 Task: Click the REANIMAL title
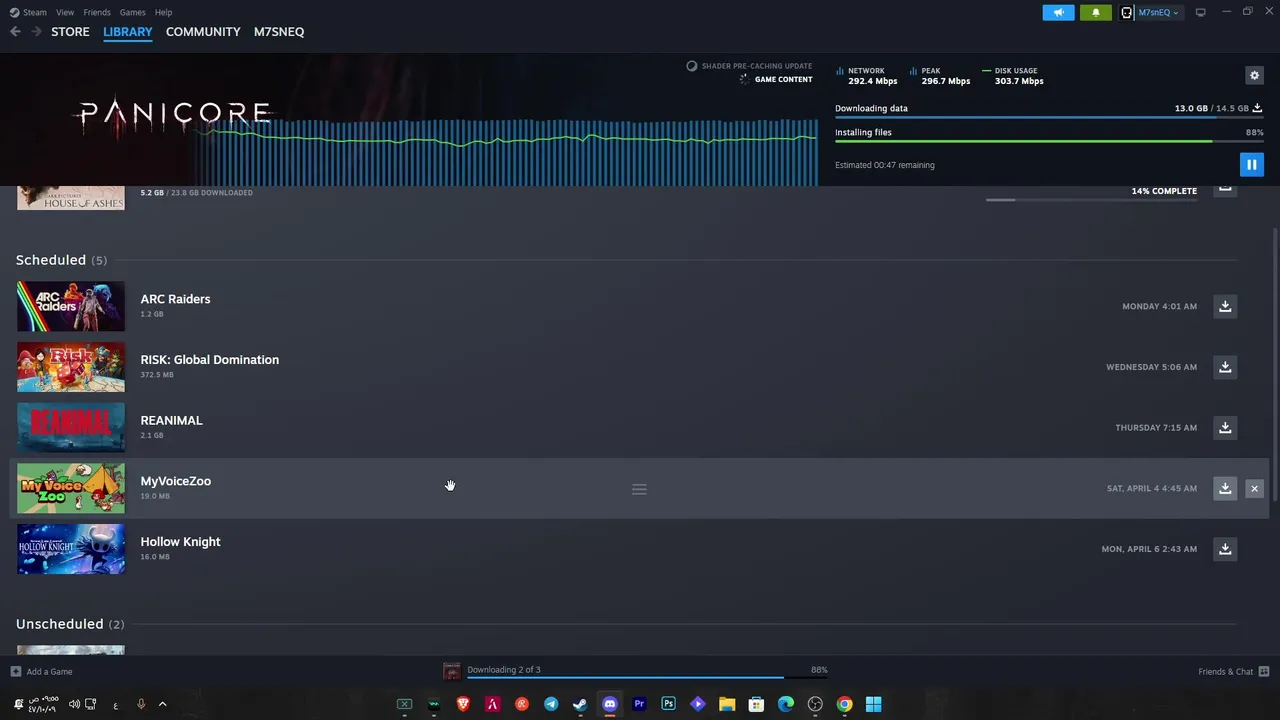click(x=171, y=420)
